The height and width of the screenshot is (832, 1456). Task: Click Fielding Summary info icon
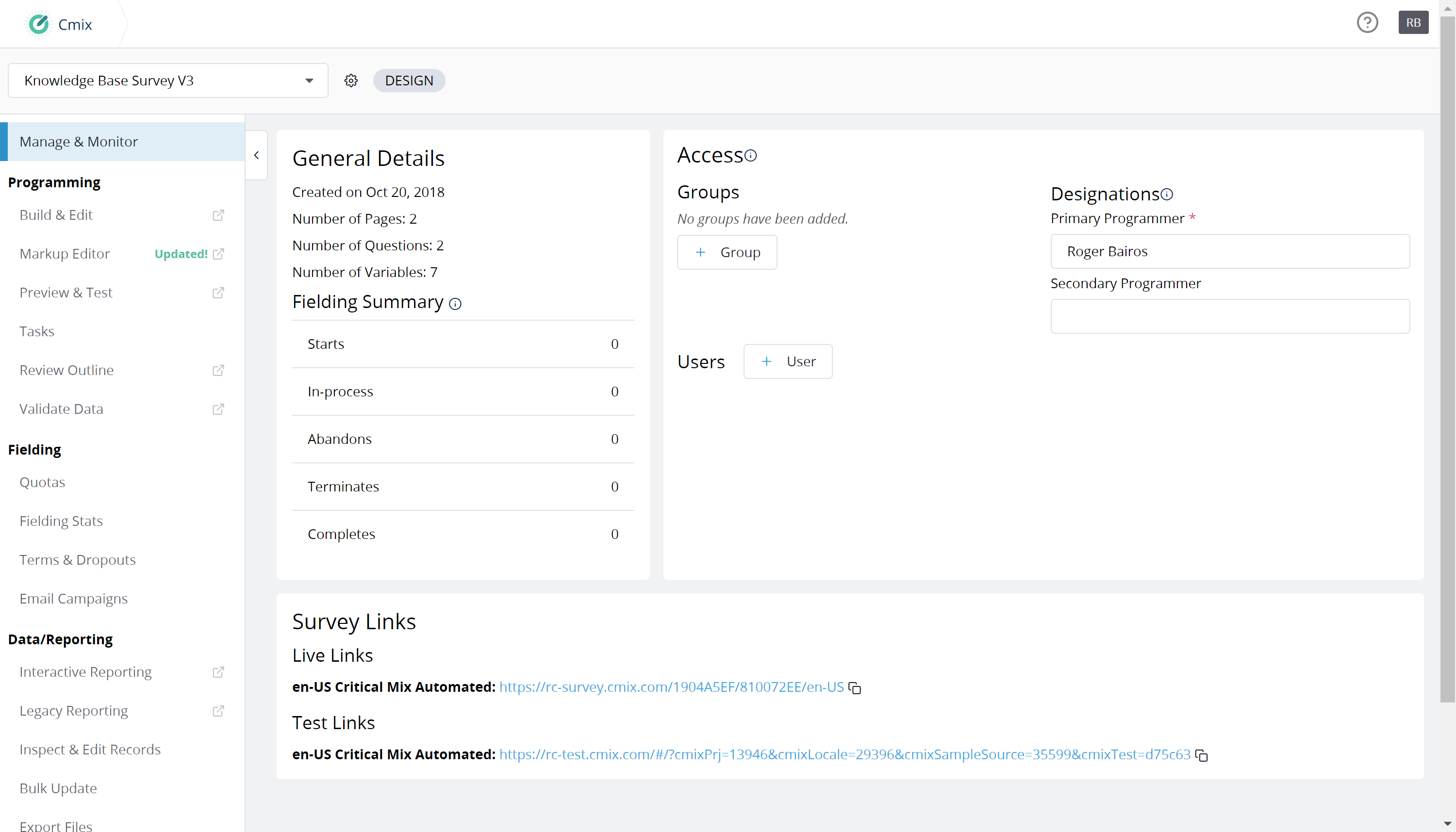point(455,304)
